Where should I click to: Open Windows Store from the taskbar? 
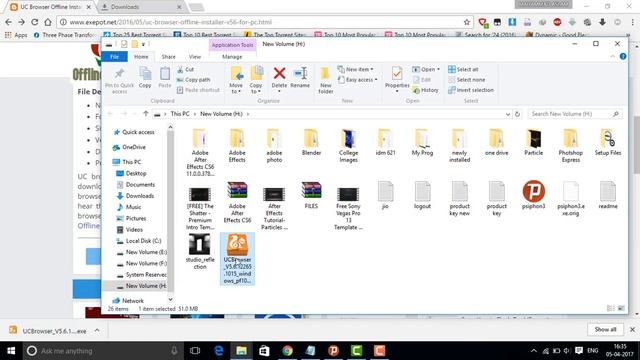(x=264, y=351)
